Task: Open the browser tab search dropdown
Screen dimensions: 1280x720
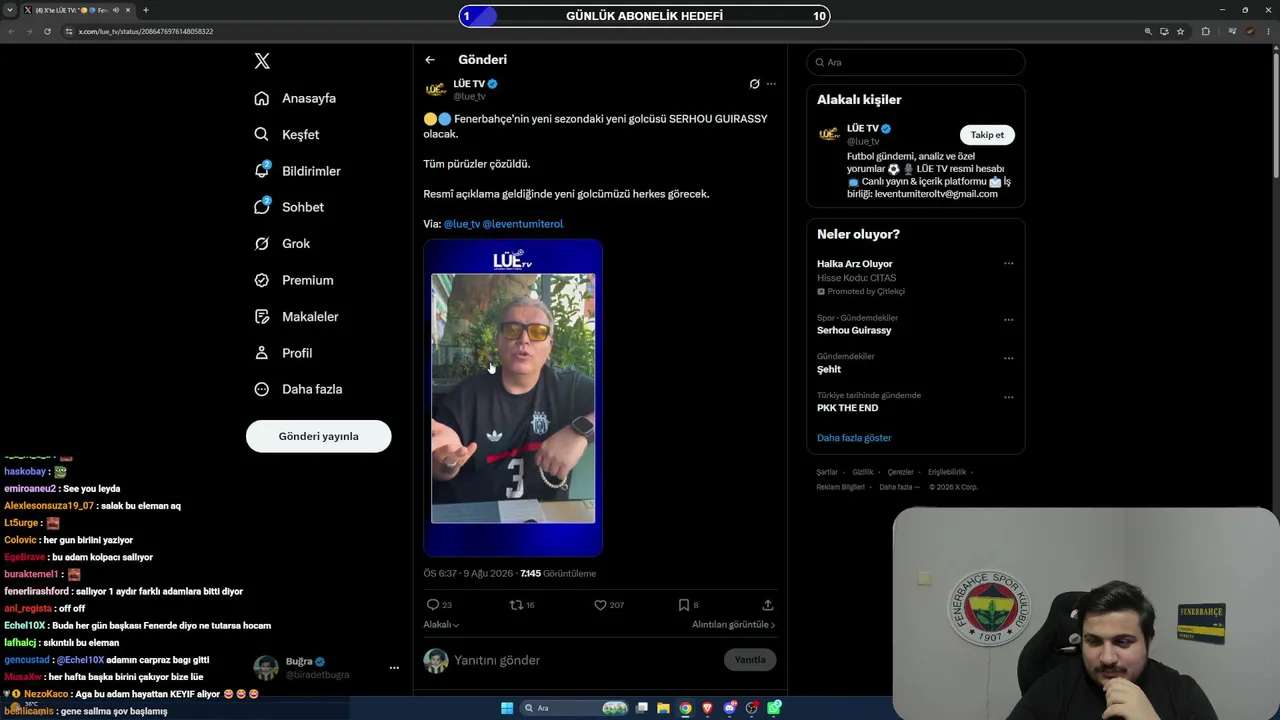Action: (10, 10)
